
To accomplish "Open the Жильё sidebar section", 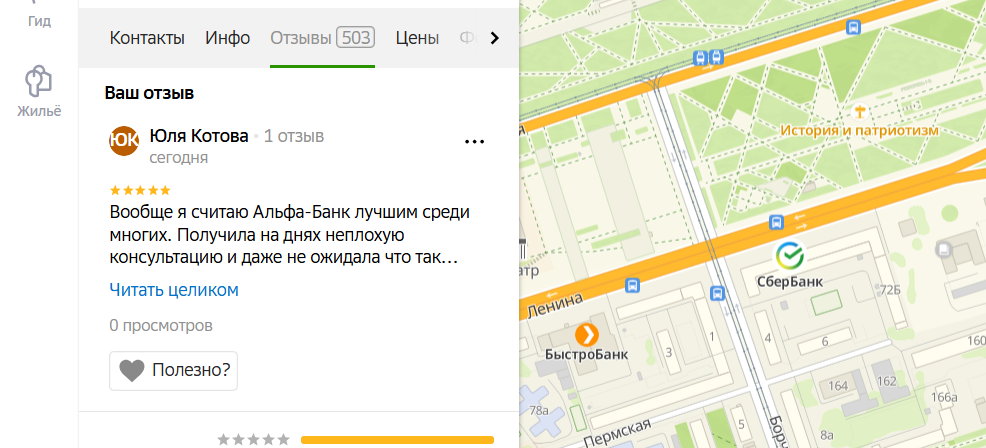I will click(39, 92).
